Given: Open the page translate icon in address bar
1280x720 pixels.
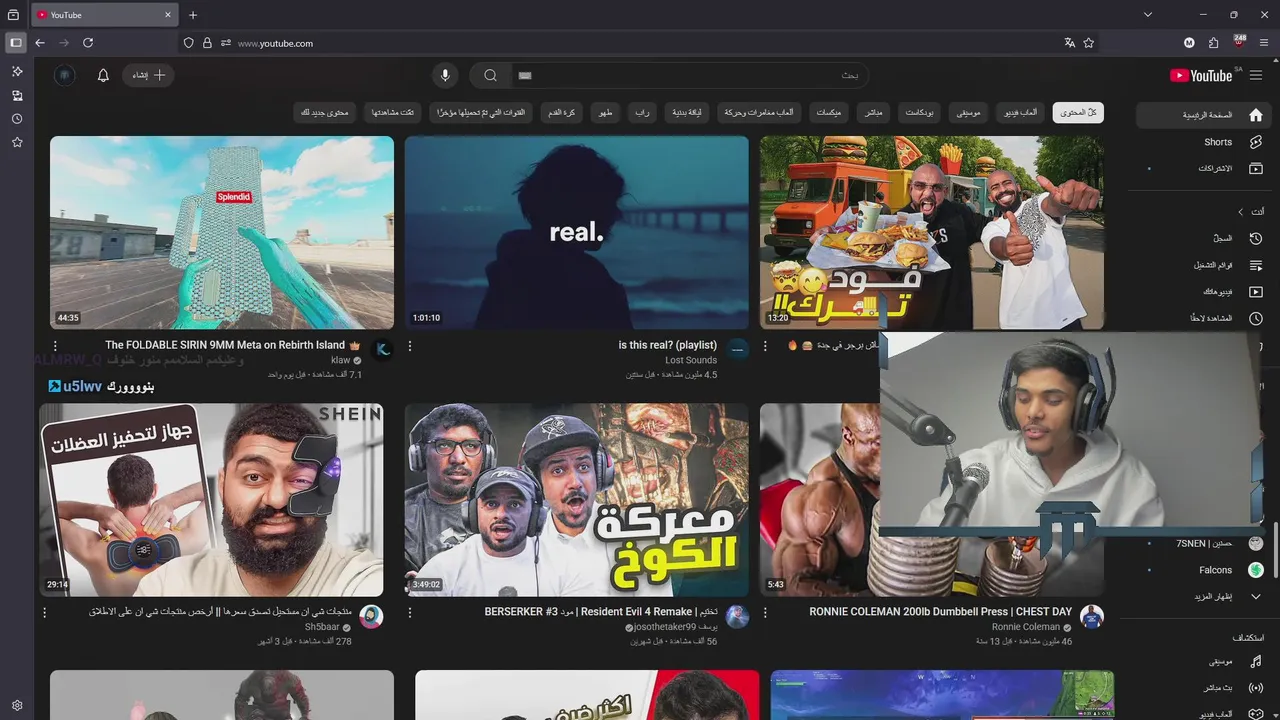Looking at the screenshot, I should pyautogui.click(x=1070, y=43).
